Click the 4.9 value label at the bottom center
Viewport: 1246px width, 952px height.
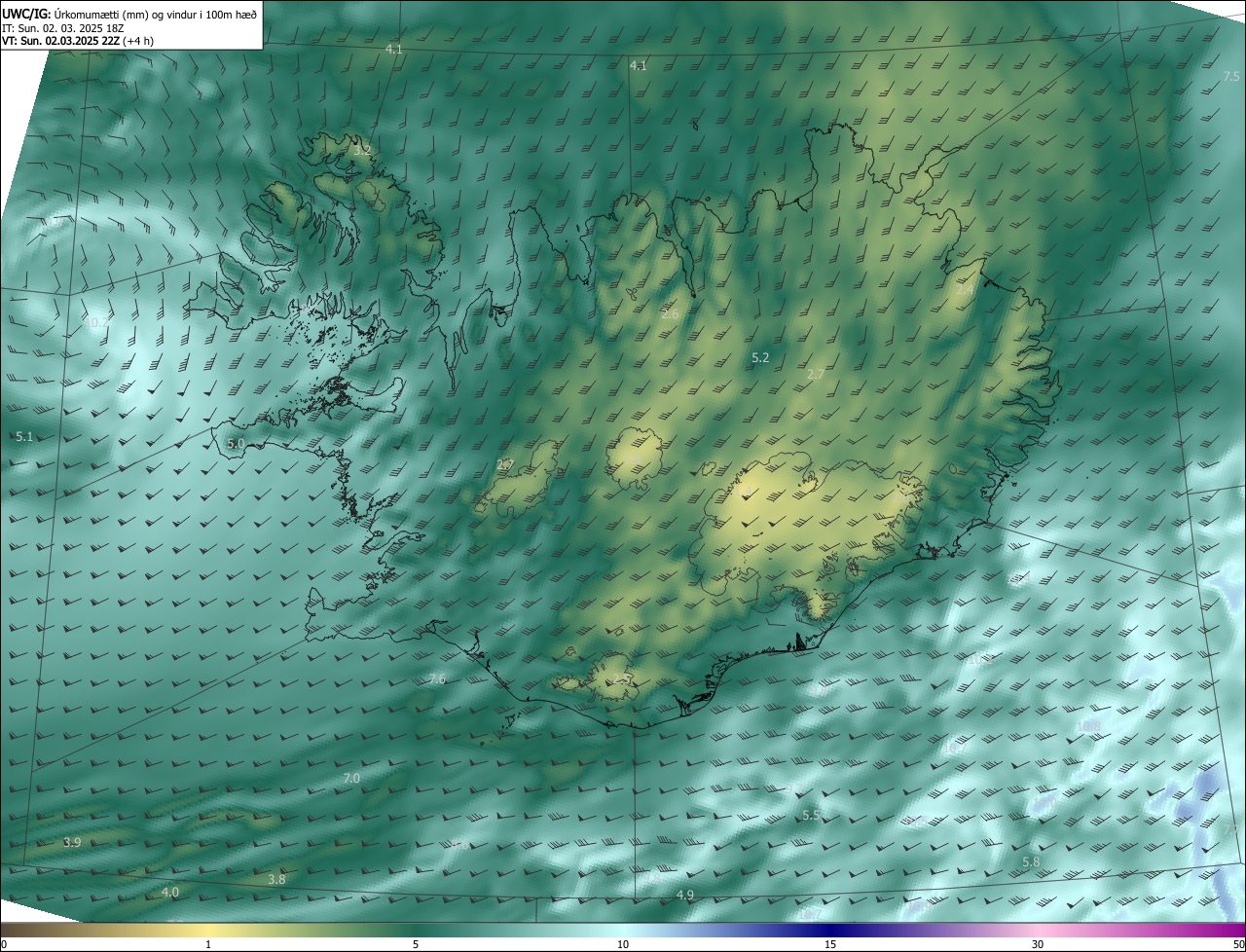click(x=685, y=896)
